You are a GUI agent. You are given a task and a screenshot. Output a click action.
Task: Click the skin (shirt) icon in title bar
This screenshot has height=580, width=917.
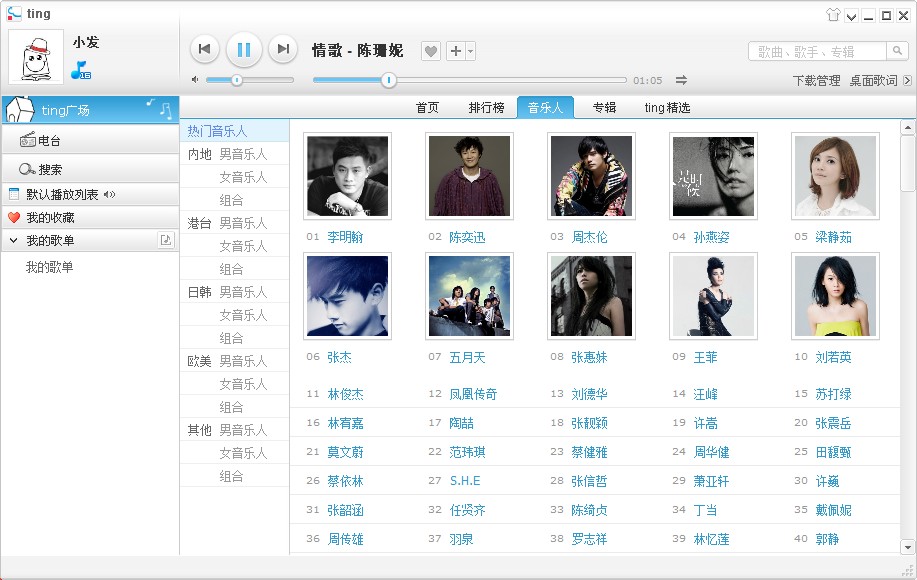point(833,15)
